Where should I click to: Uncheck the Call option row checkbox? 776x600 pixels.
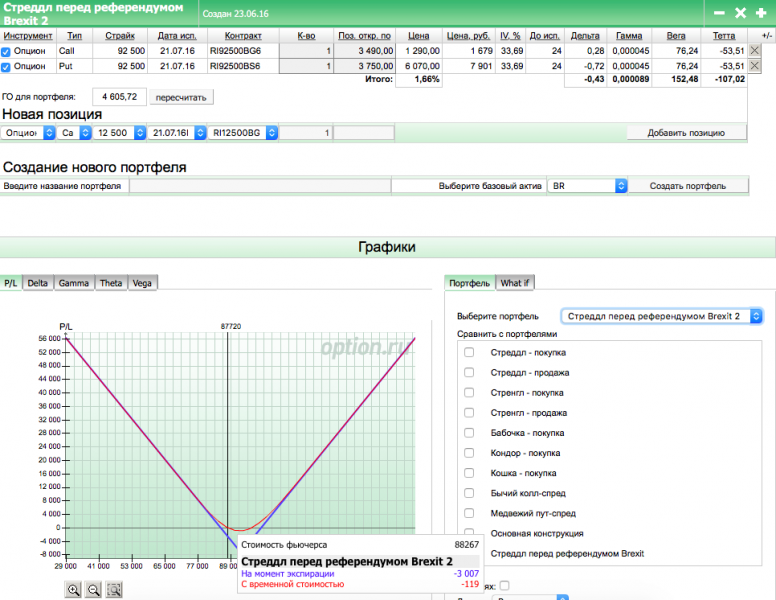(6, 51)
